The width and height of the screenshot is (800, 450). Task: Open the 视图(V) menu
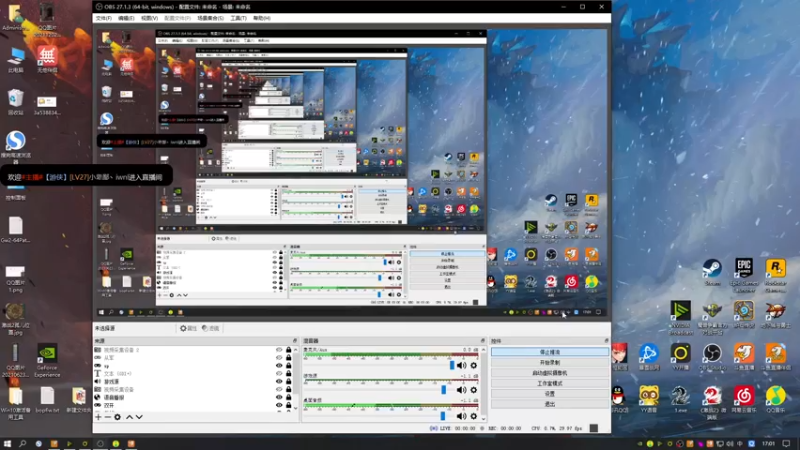149,18
